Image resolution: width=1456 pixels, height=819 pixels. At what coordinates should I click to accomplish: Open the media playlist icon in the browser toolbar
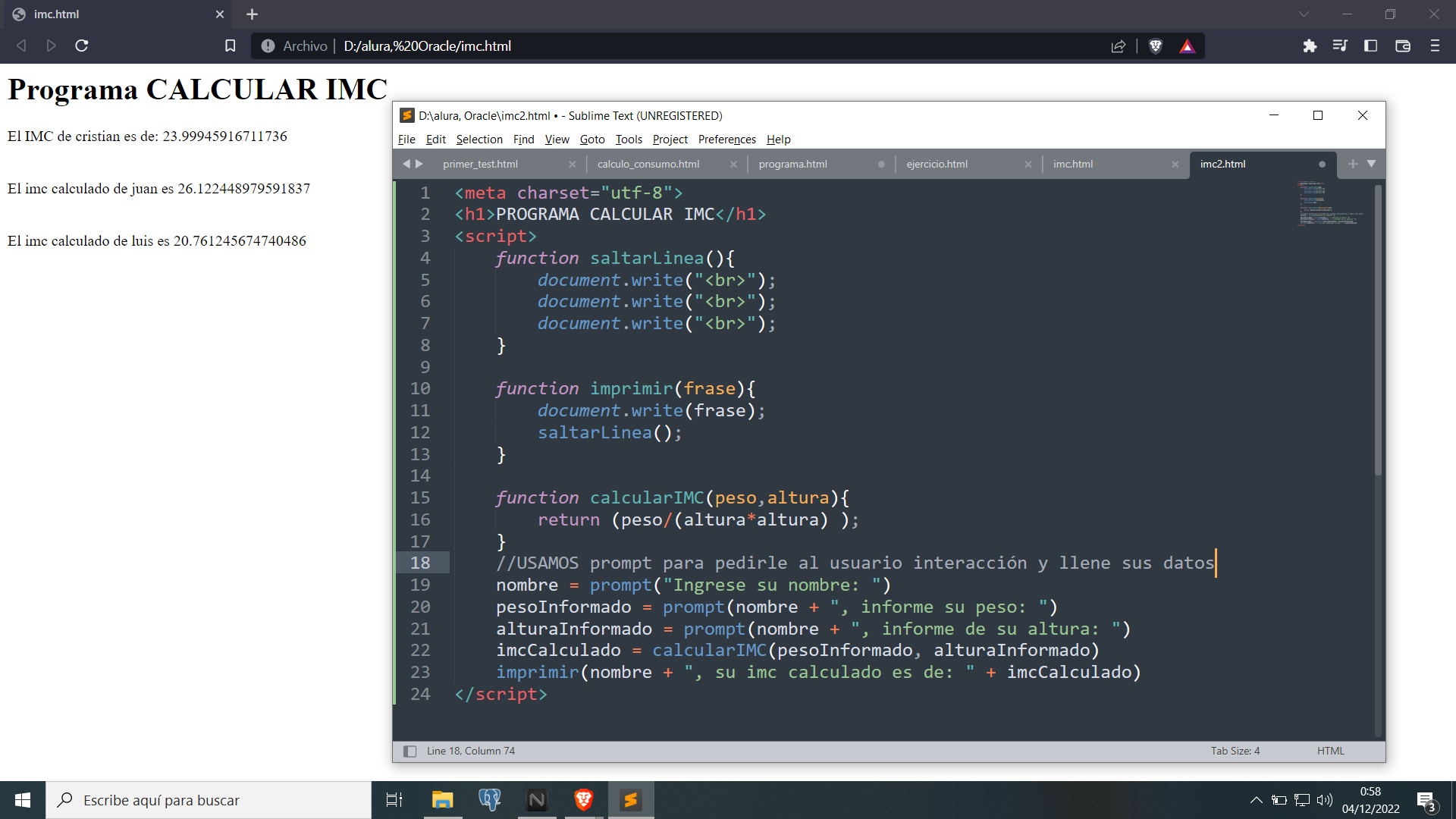1340,45
